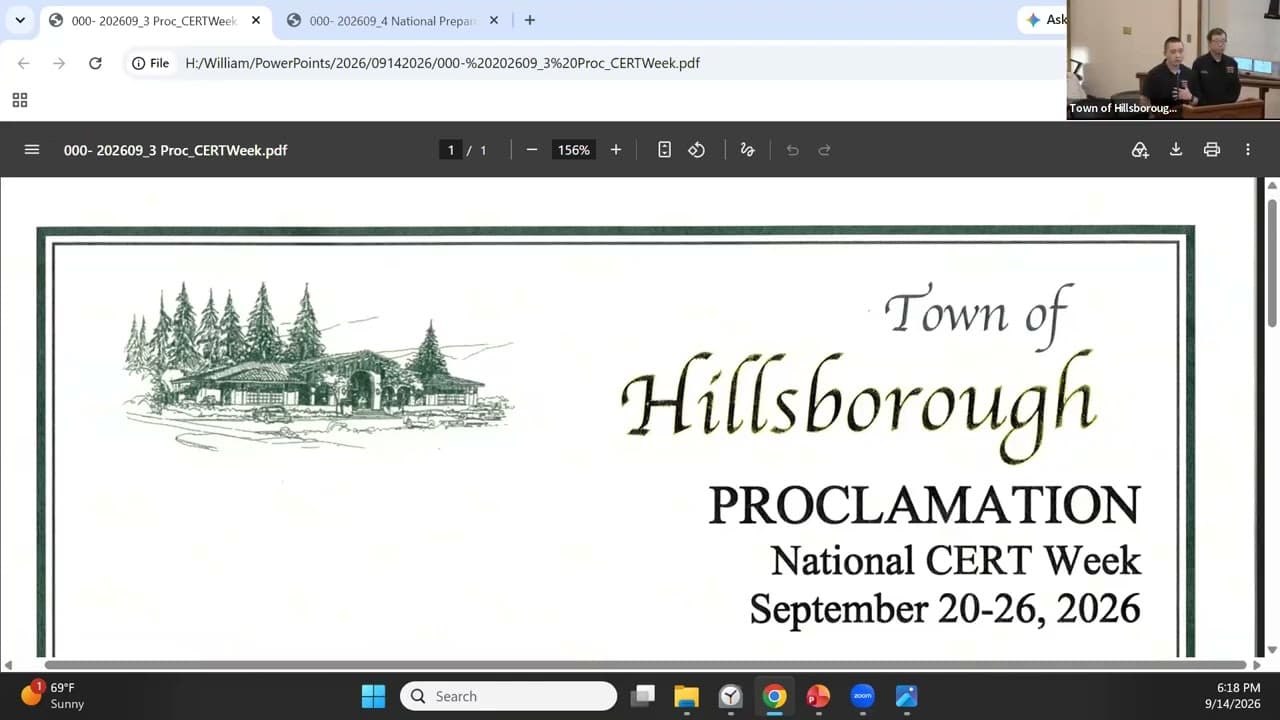The image size is (1280, 720).
Task: Click the address bar file path
Action: tap(442, 63)
